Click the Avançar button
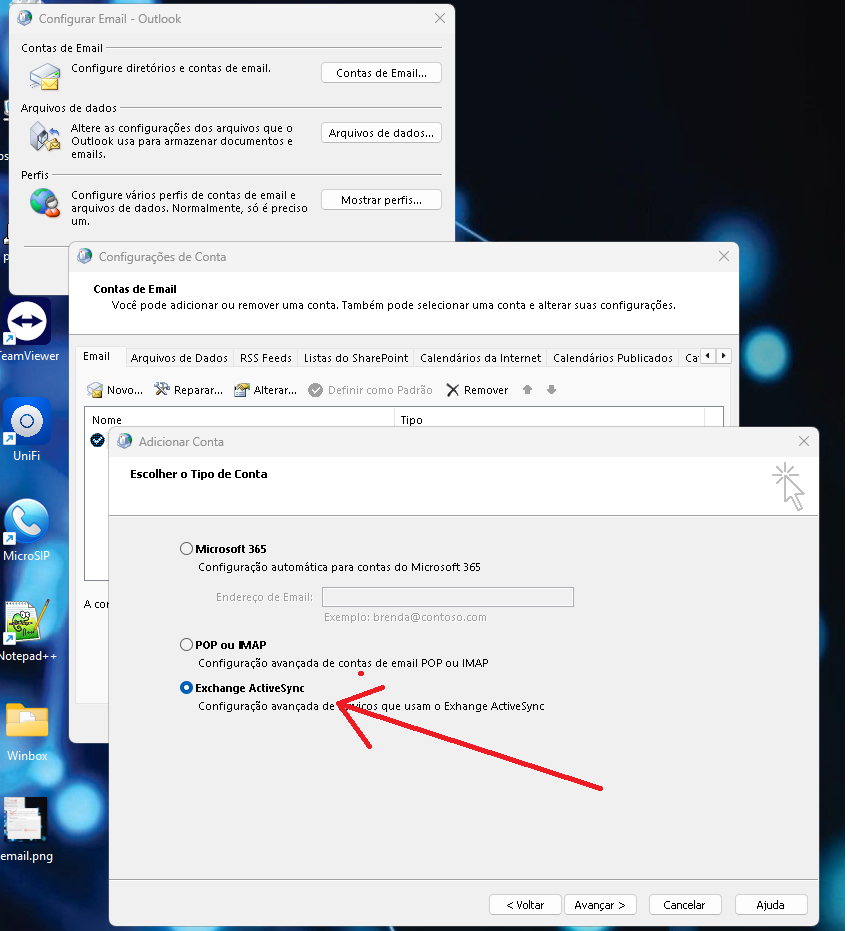 click(600, 904)
